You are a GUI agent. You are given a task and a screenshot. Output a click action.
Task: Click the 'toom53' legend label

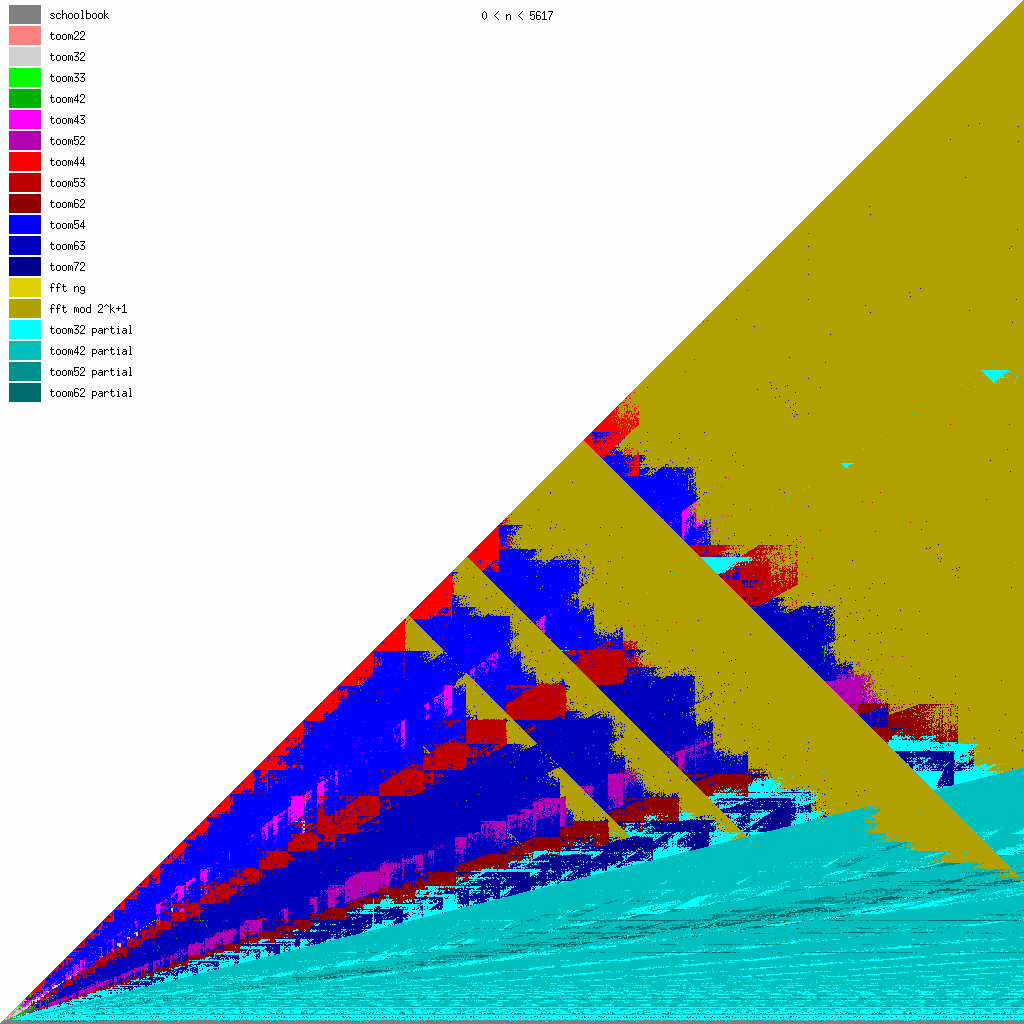pyautogui.click(x=67, y=183)
